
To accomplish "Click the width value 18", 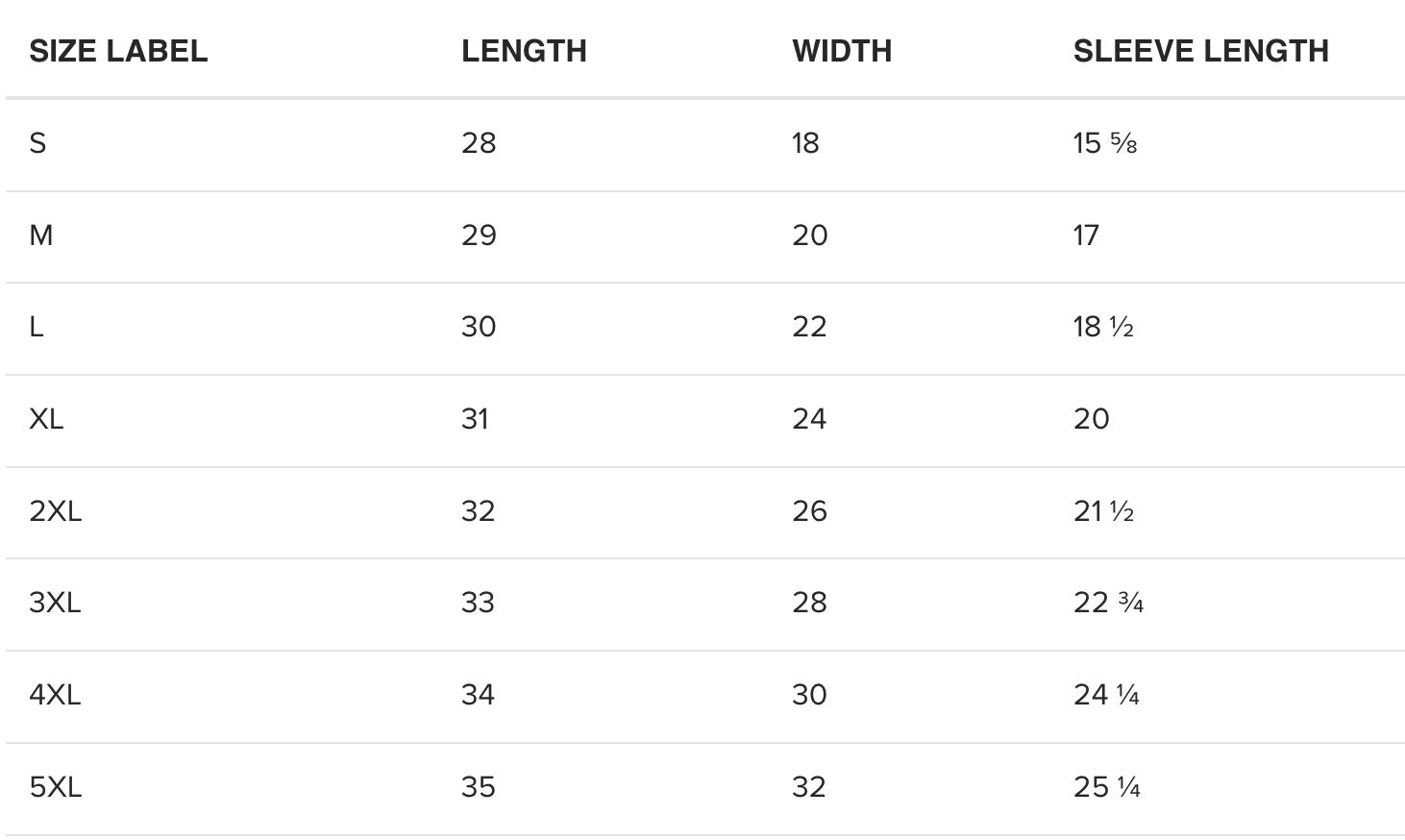I will coord(805,143).
